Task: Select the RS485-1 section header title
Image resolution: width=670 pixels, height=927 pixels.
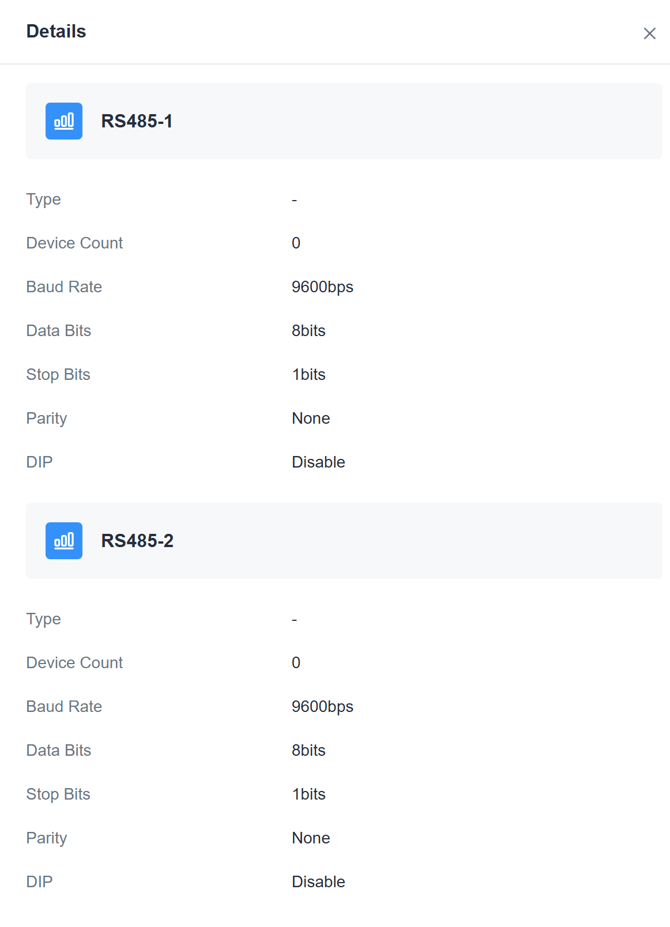Action: [137, 121]
